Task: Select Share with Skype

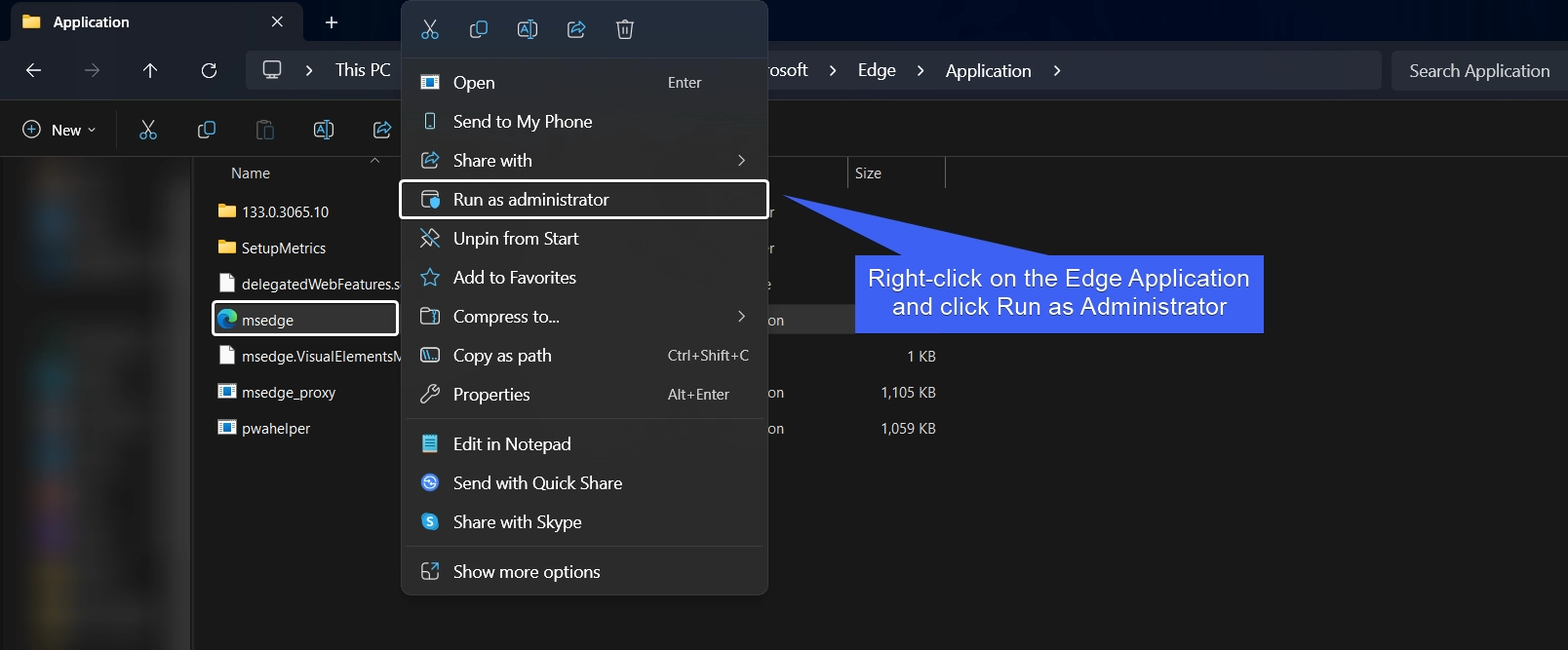Action: (584, 522)
